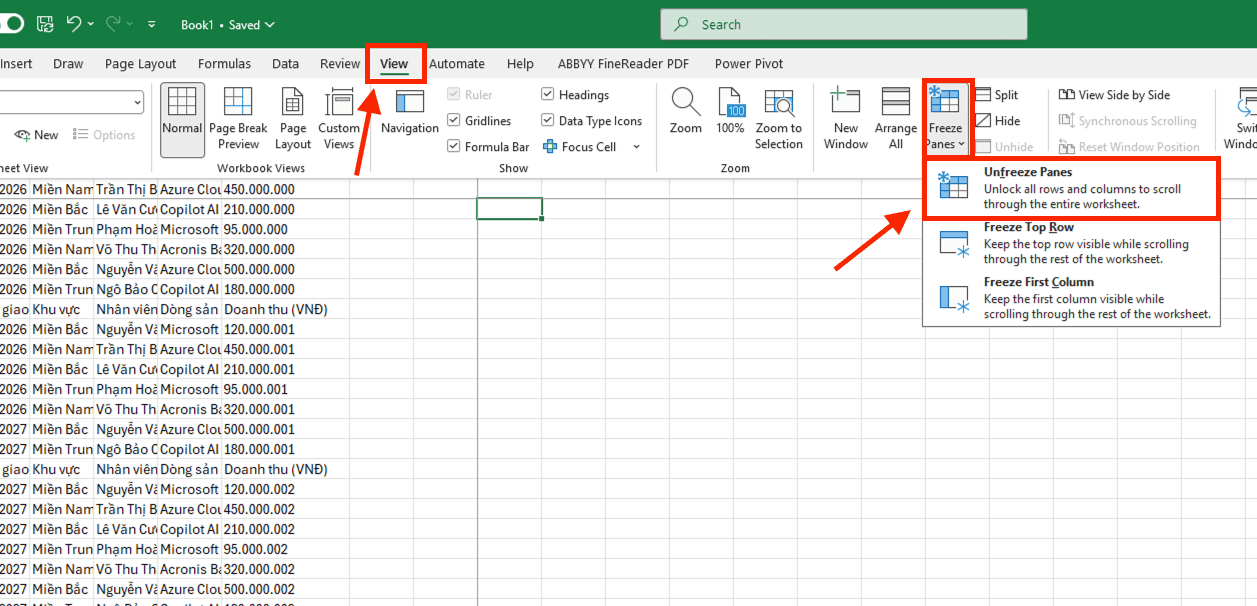Toggle the Headings checkbox
The image size is (1257, 606).
point(548,95)
